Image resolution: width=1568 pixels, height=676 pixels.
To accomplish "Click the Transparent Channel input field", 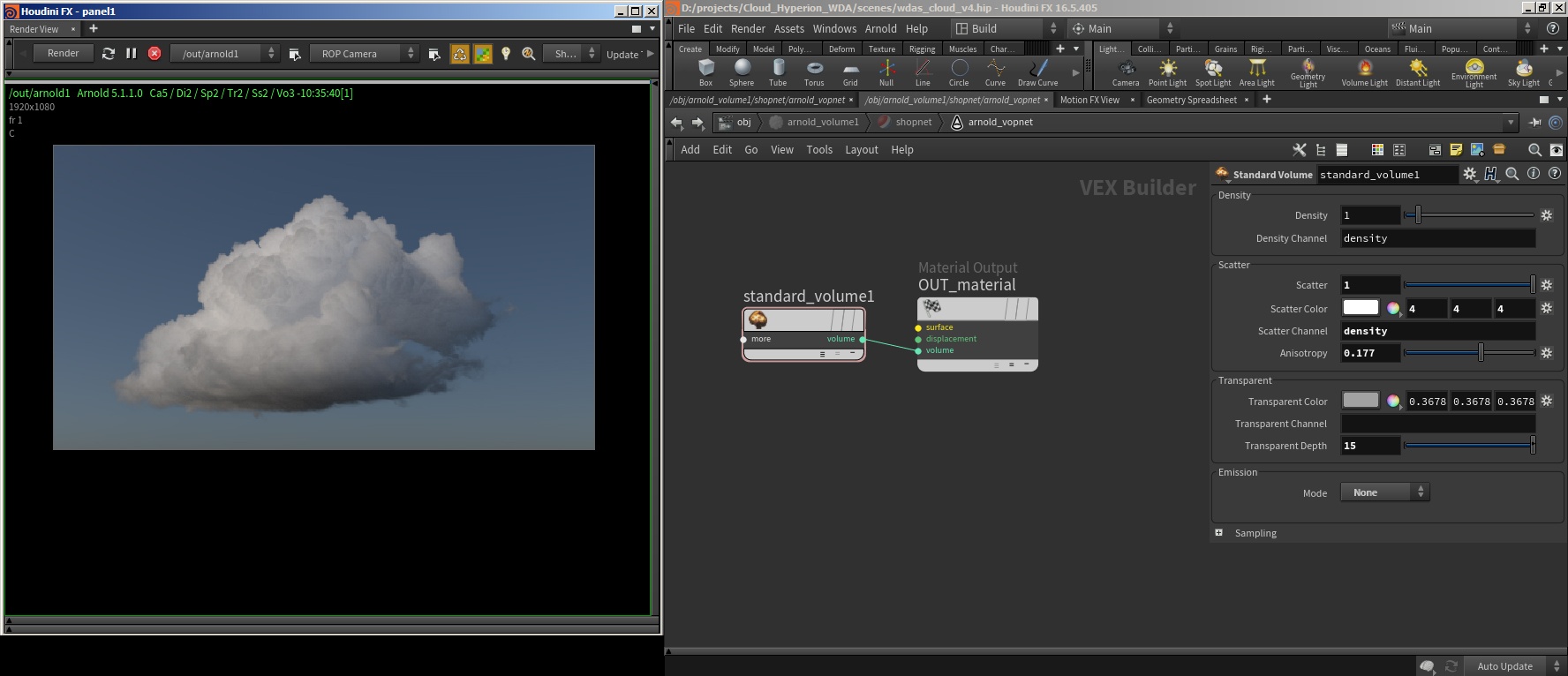I will coord(1437,424).
